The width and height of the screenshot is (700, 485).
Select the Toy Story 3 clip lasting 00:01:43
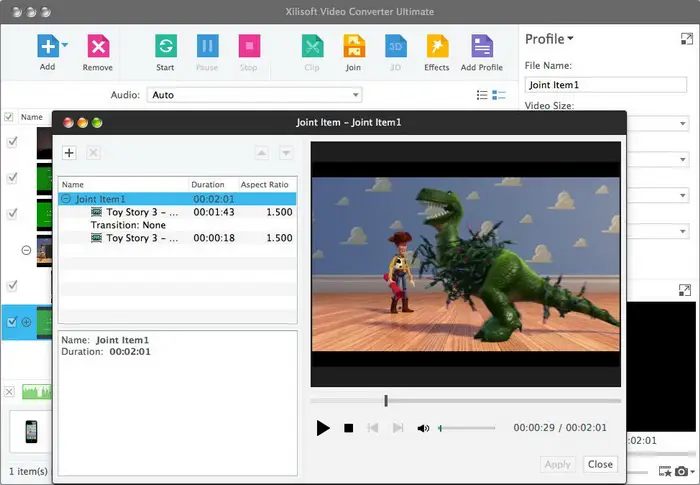pyautogui.click(x=177, y=212)
